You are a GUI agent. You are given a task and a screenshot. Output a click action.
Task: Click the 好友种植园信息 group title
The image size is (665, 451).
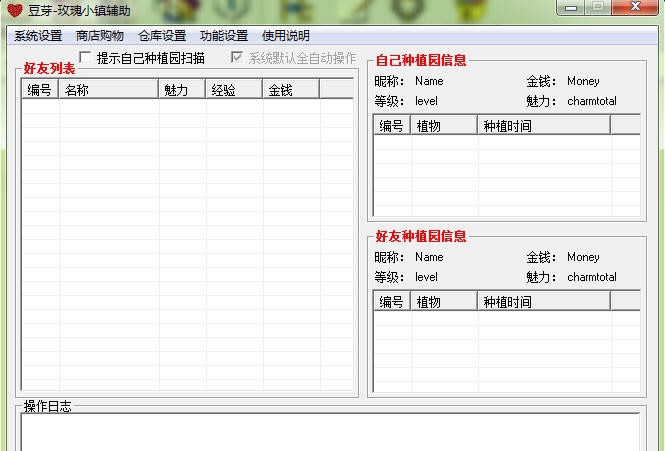(x=421, y=236)
